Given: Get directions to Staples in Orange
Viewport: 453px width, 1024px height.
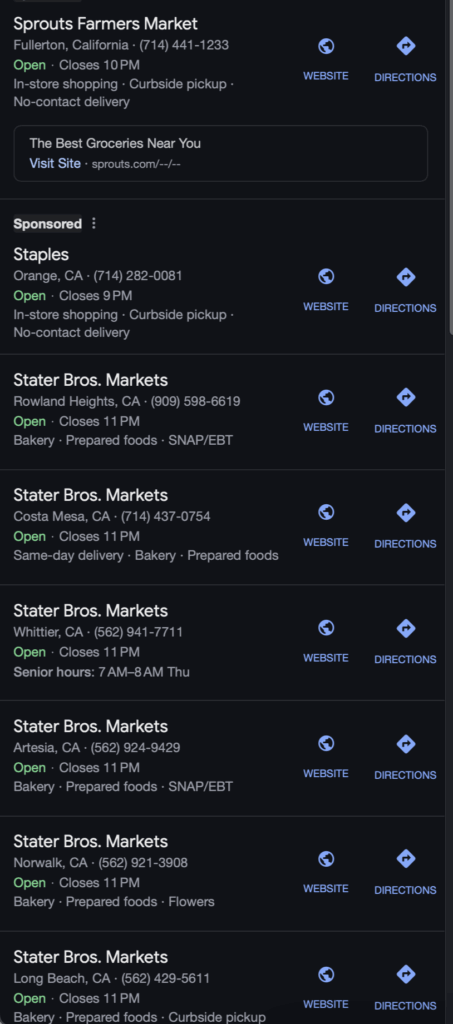Looking at the screenshot, I should click(405, 290).
